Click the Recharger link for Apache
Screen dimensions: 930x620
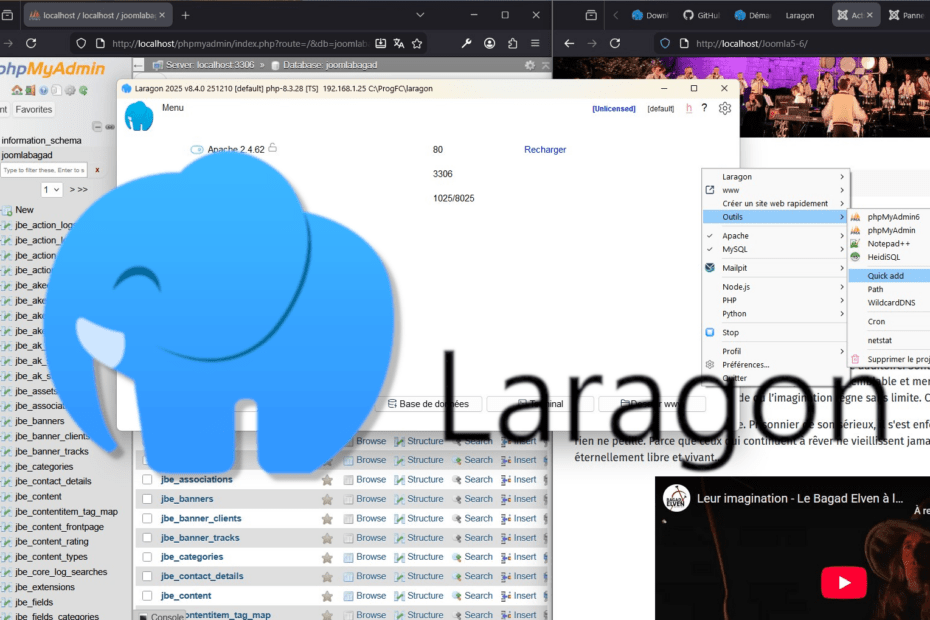[545, 150]
